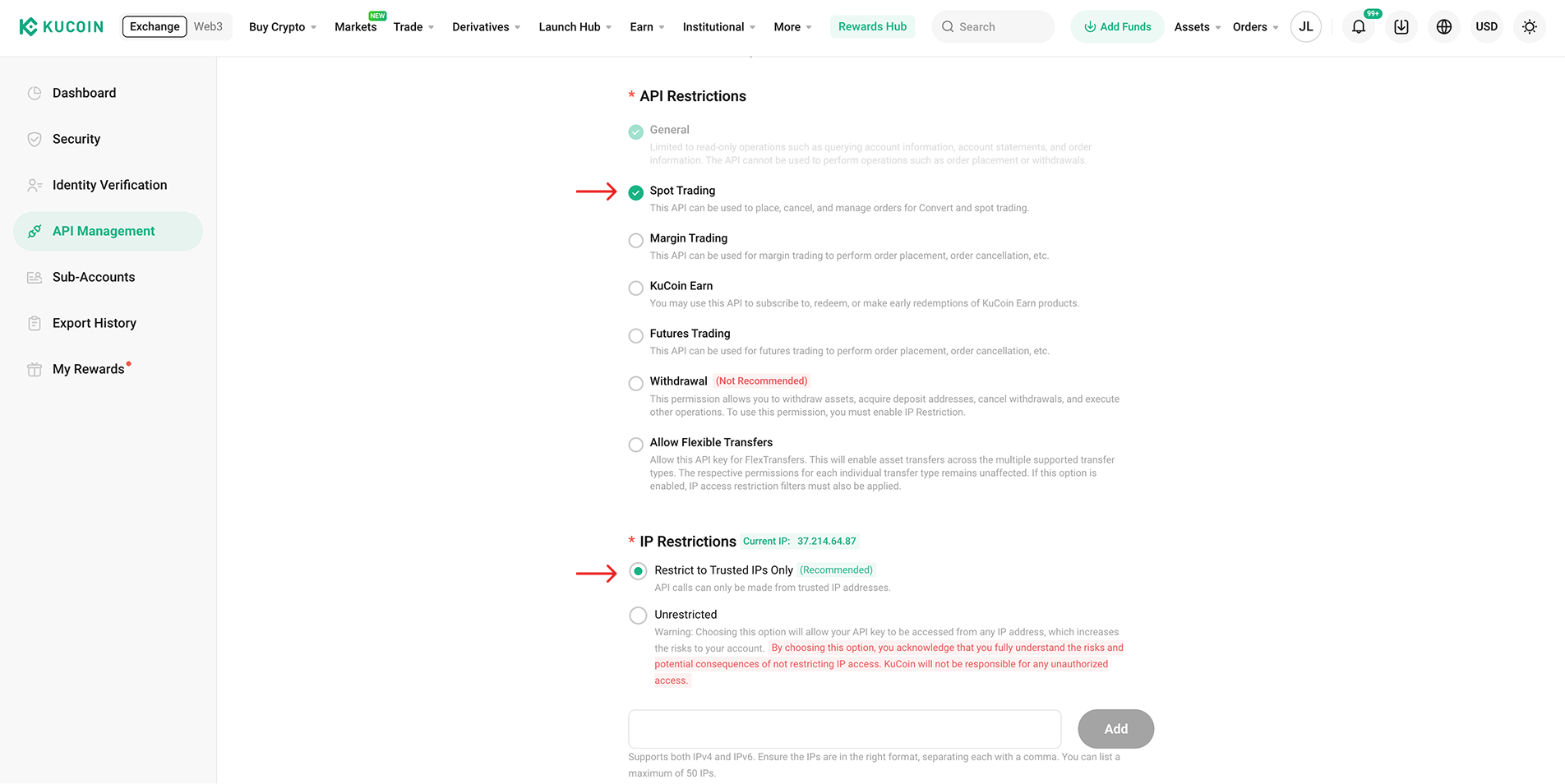The image size is (1565, 784).
Task: Open the Rewards Hub link
Action: 872,26
